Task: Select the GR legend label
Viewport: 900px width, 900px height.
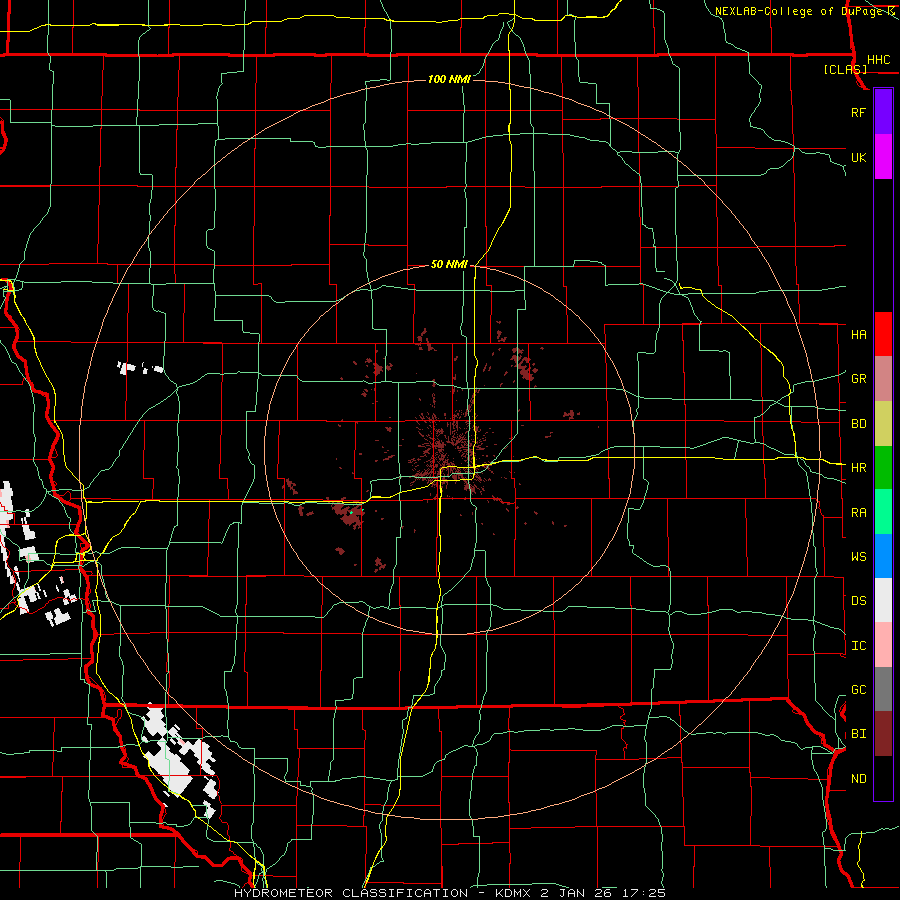Action: coord(858,379)
